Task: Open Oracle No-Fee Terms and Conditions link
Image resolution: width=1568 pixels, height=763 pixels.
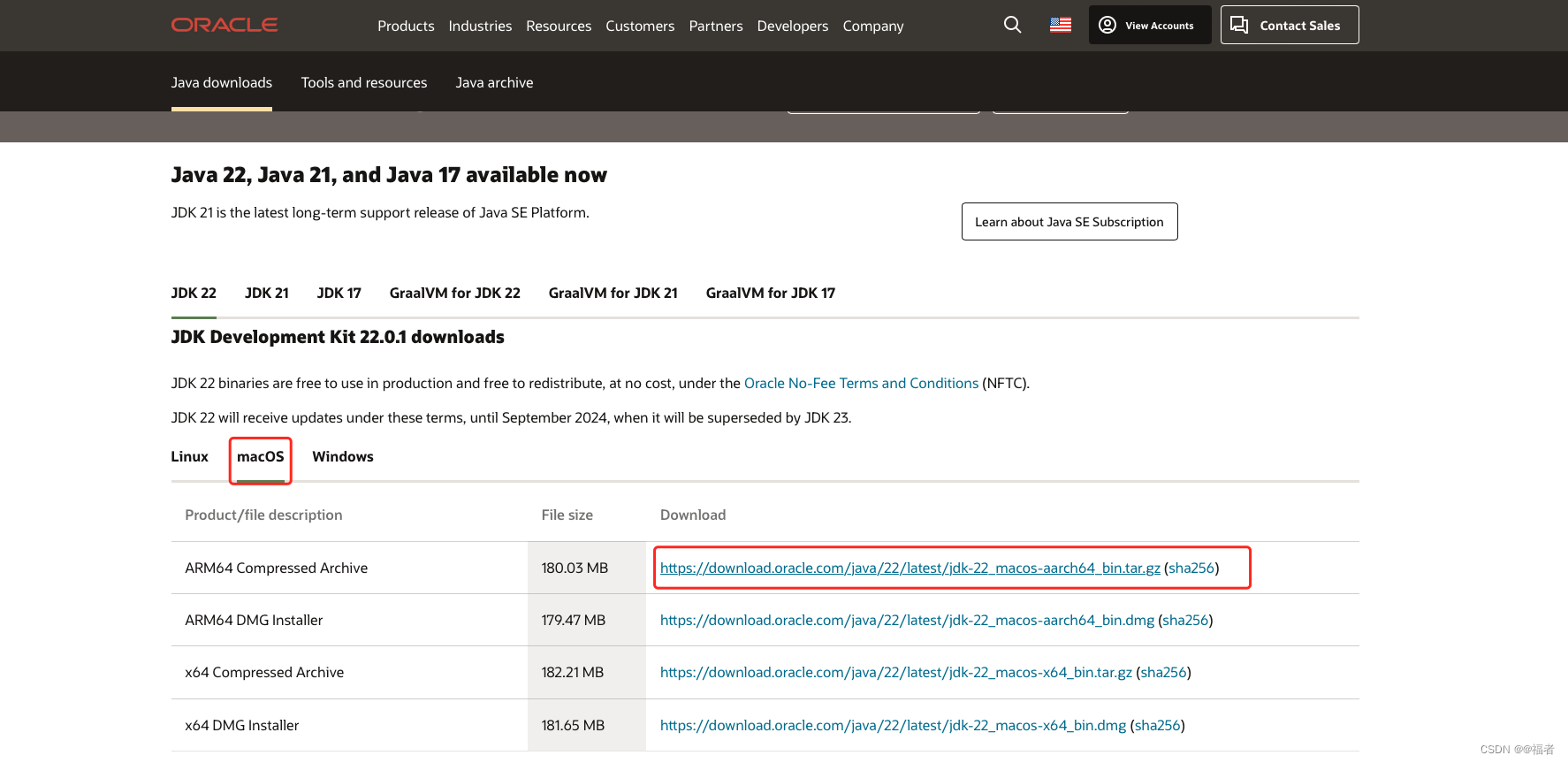Action: click(862, 383)
